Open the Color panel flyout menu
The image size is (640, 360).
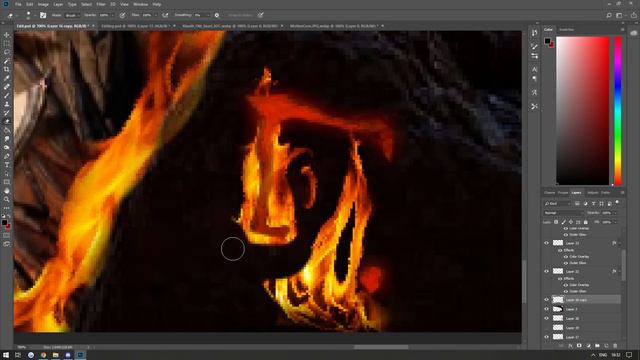622,29
